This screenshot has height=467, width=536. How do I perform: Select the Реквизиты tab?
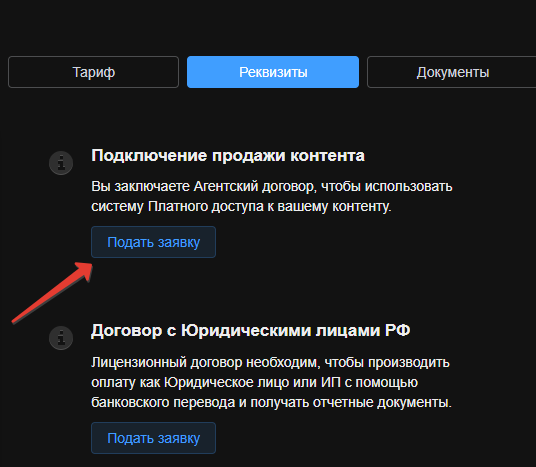(273, 72)
